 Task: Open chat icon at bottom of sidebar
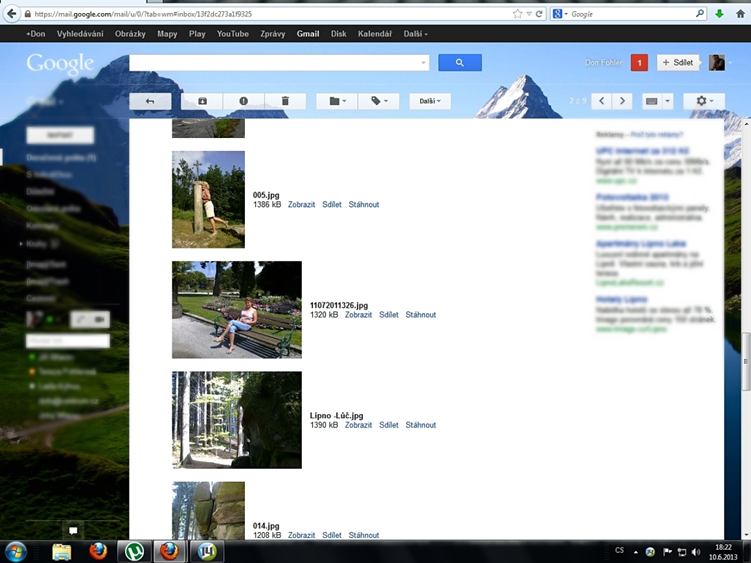click(73, 530)
